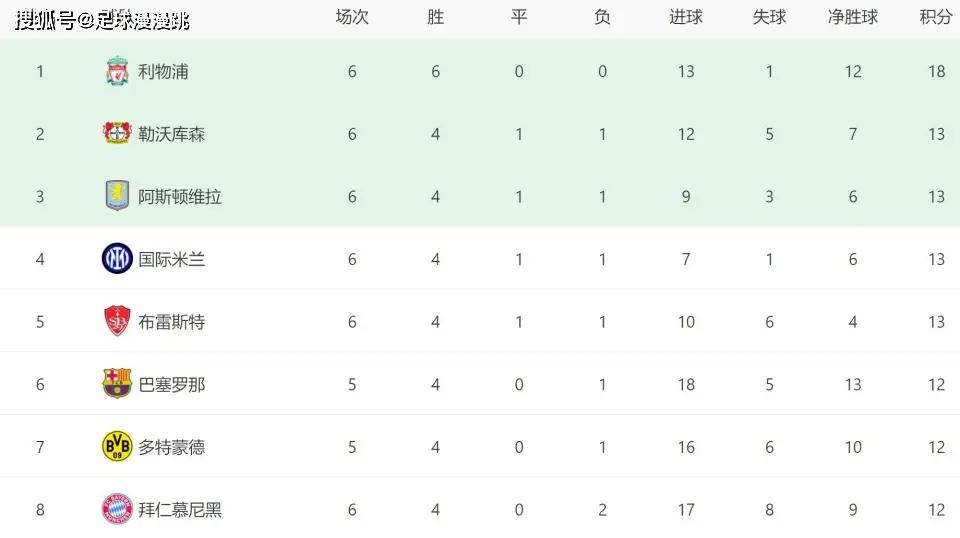Open the Brest club crest icon
Screen dimensions: 960x538
tap(117, 321)
